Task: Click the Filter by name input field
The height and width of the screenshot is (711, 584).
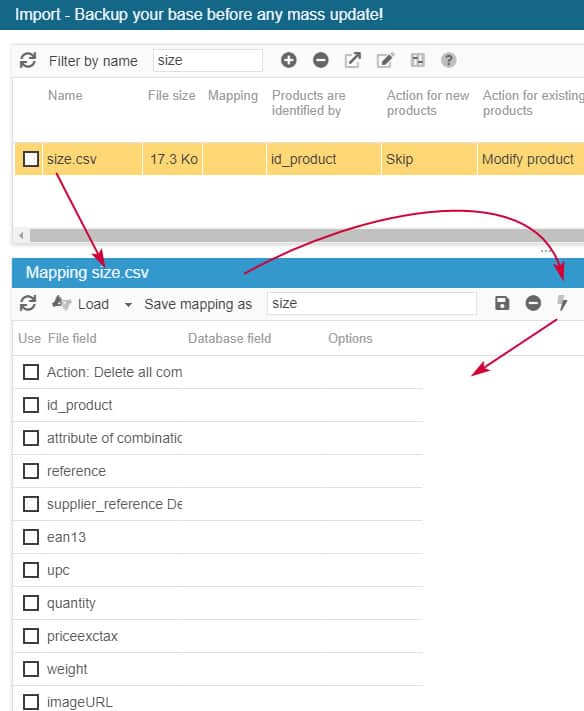Action: pyautogui.click(x=208, y=60)
